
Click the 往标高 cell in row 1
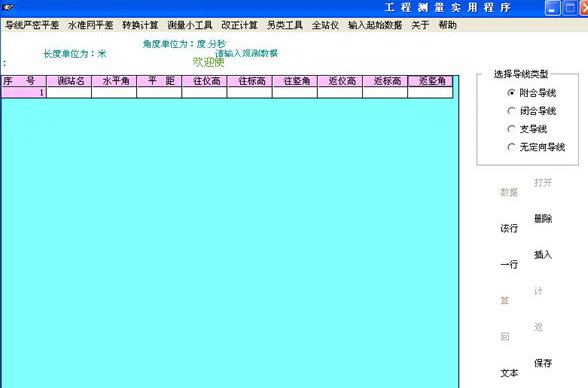pyautogui.click(x=250, y=92)
